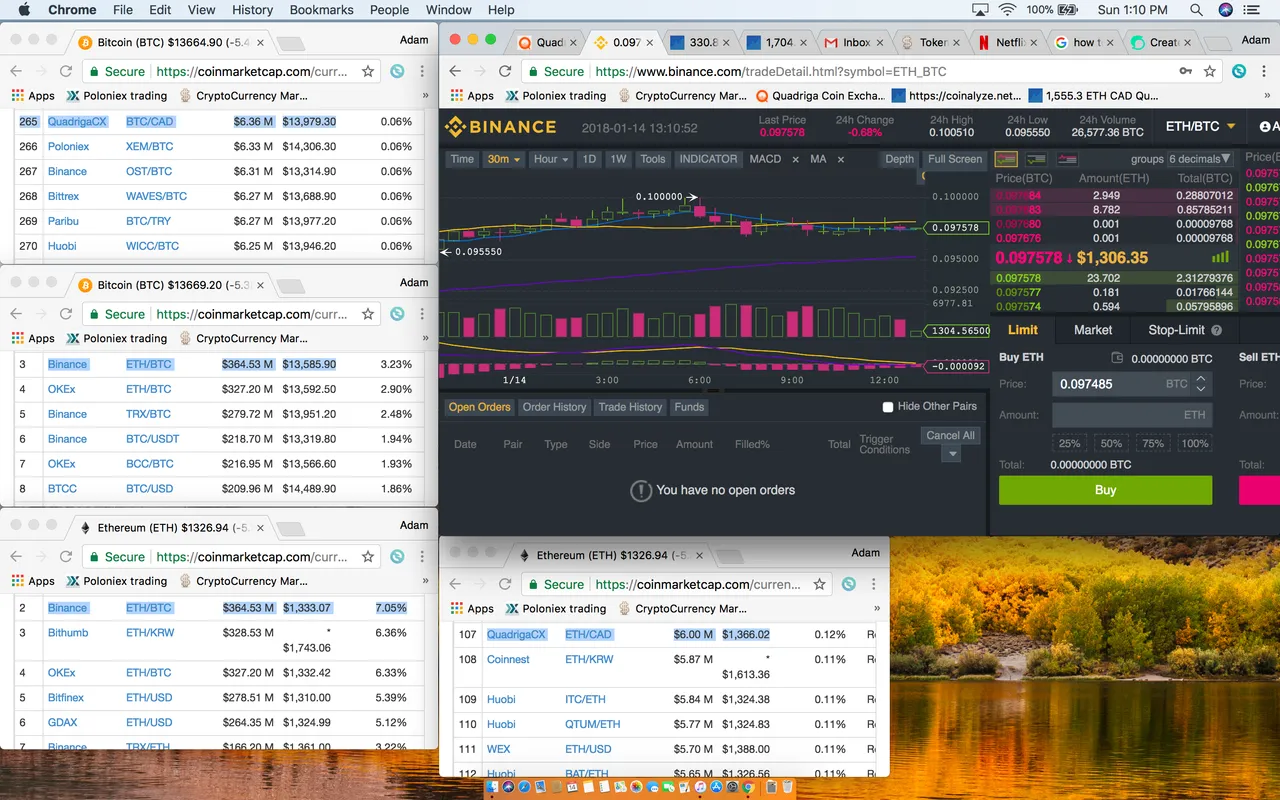Open the Funds tab

click(x=689, y=407)
